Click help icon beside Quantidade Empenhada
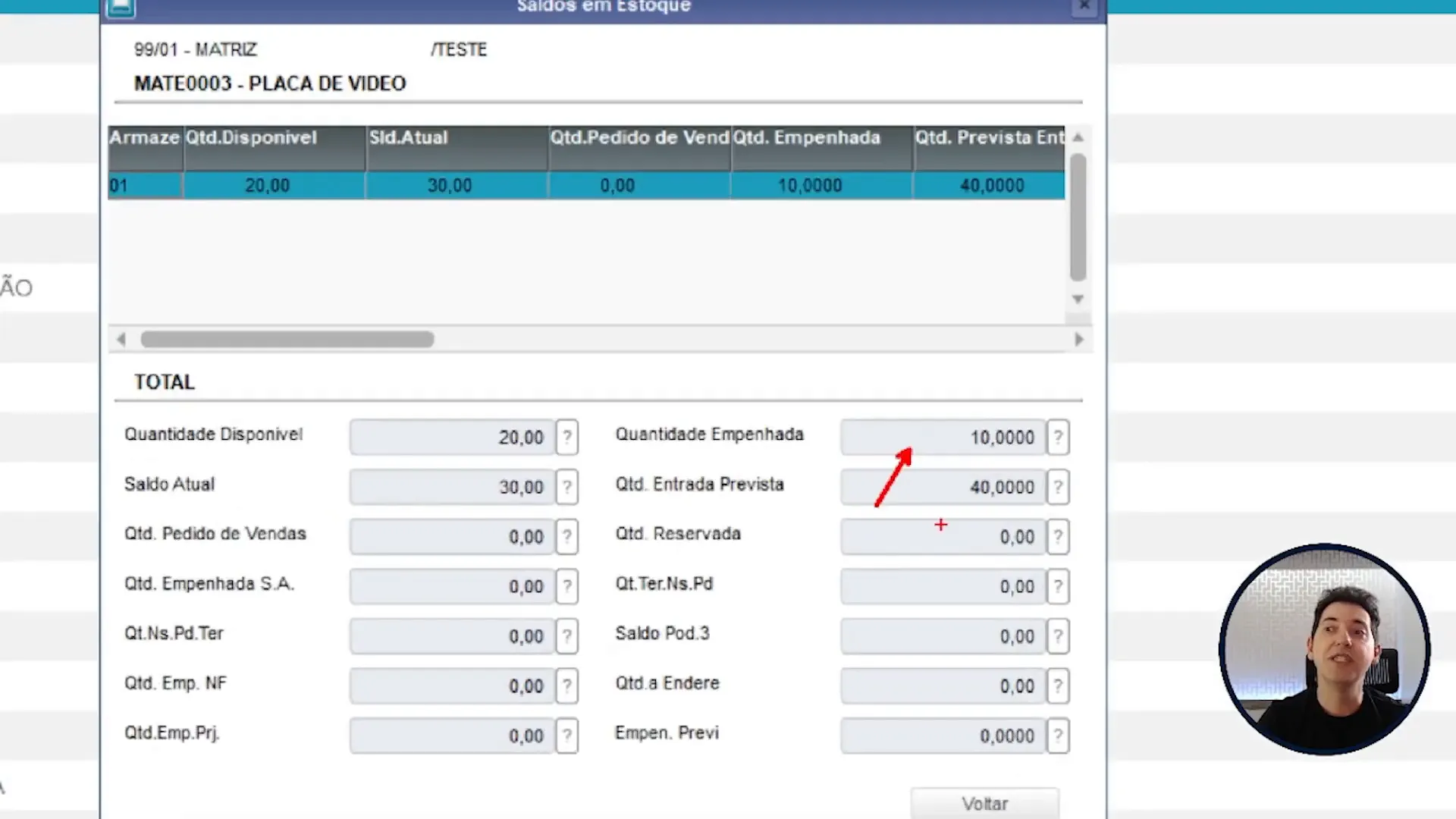The height and width of the screenshot is (819, 1456). point(1058,438)
